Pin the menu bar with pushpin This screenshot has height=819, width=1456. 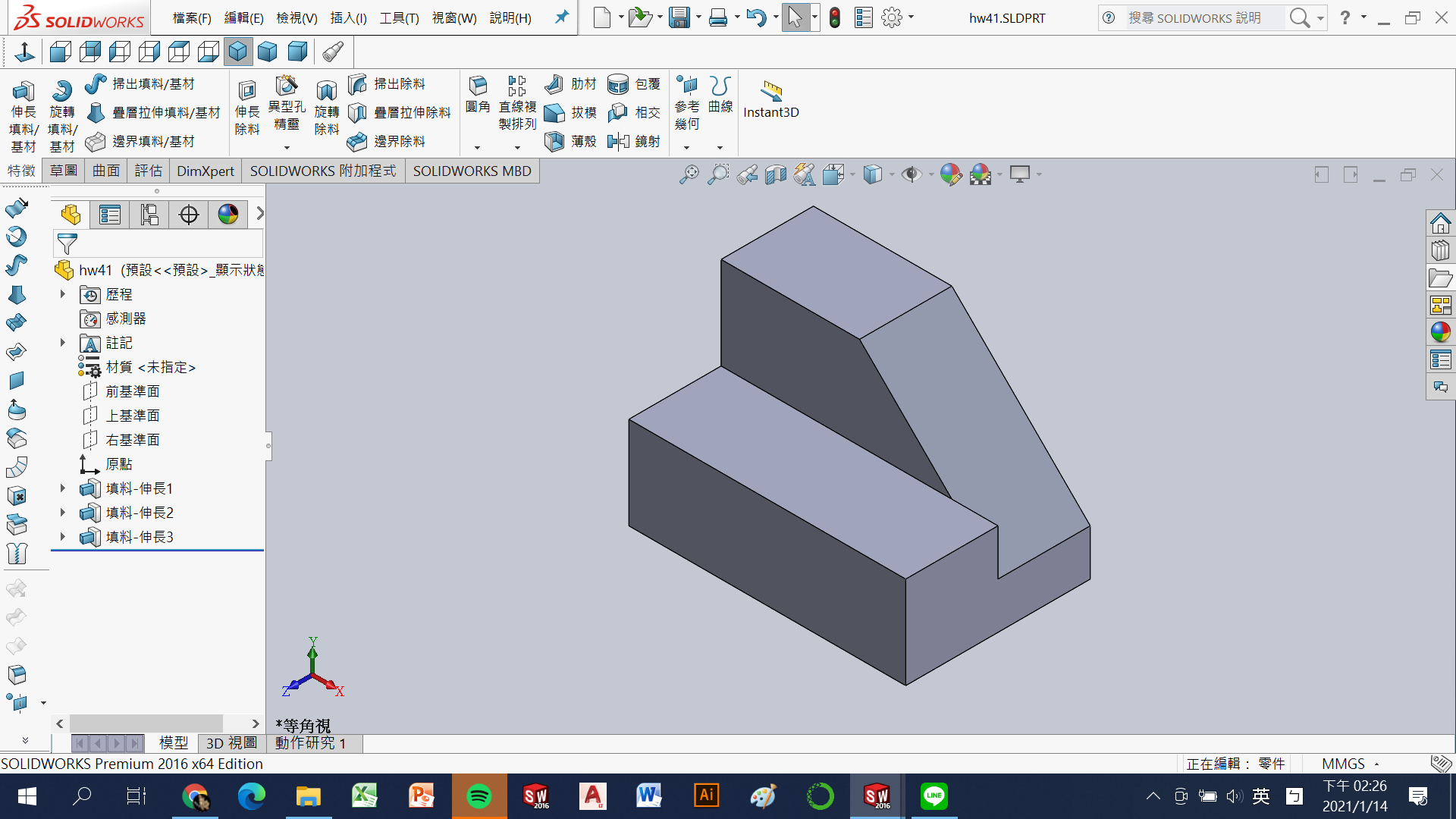coord(561,17)
